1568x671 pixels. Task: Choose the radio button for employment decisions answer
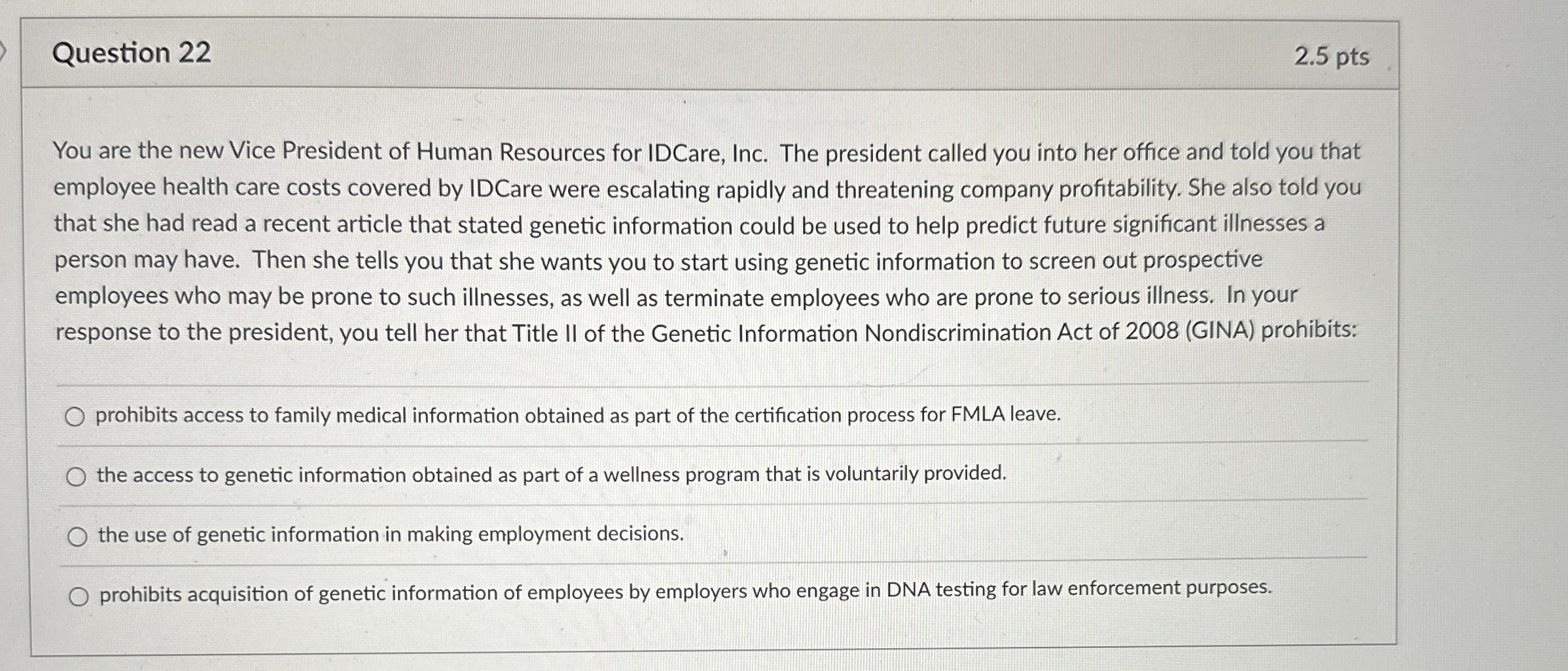click(x=77, y=537)
